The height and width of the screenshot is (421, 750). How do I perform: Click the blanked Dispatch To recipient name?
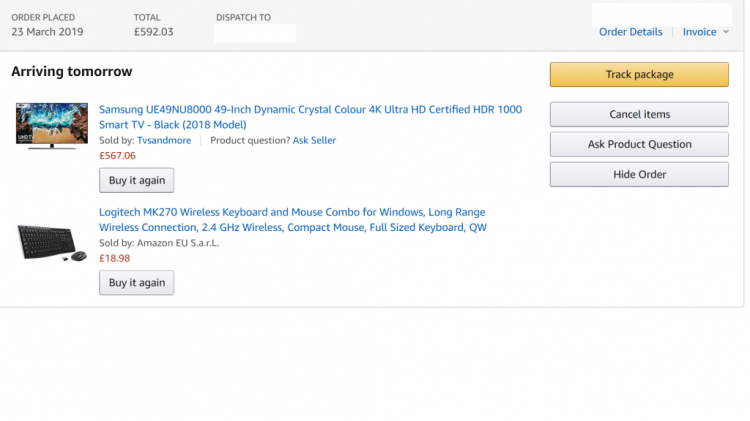pos(255,33)
